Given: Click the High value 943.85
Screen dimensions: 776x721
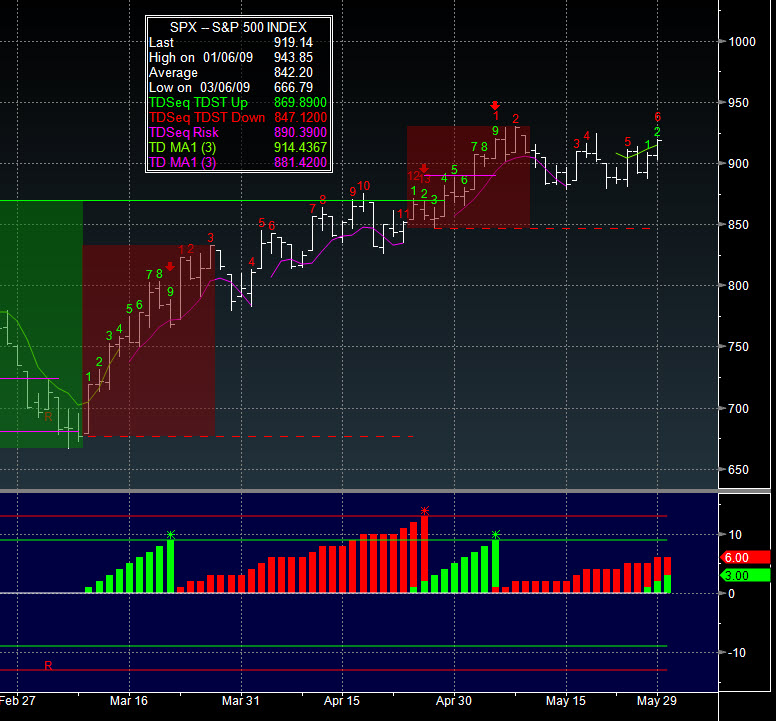Looking at the screenshot, I should pyautogui.click(x=293, y=57).
